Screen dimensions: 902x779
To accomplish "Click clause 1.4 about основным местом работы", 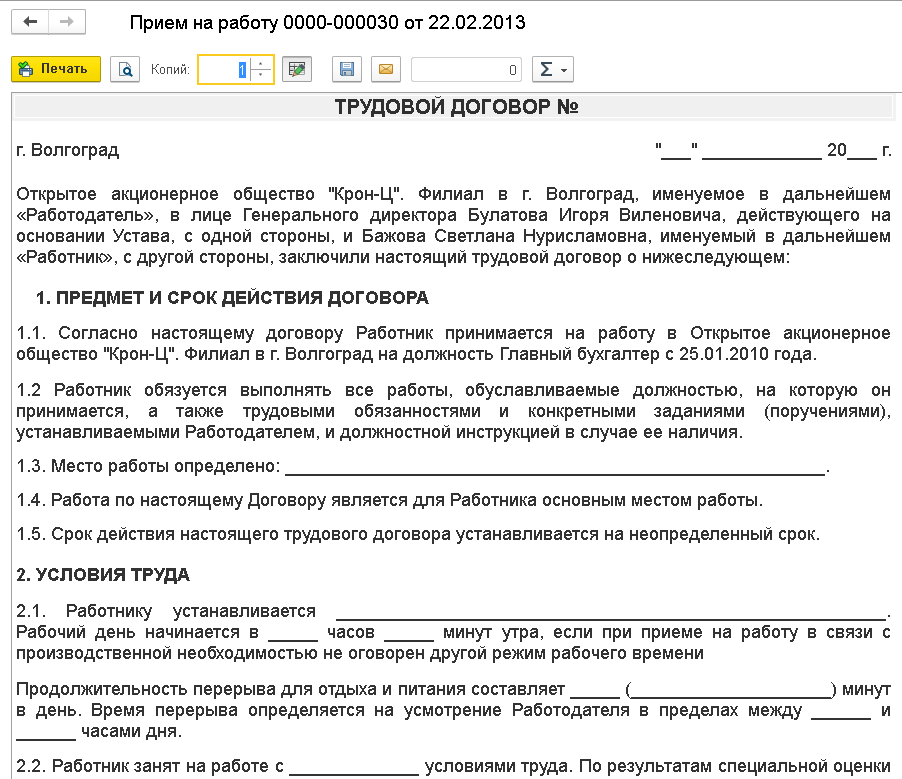I will pyautogui.click(x=389, y=501).
